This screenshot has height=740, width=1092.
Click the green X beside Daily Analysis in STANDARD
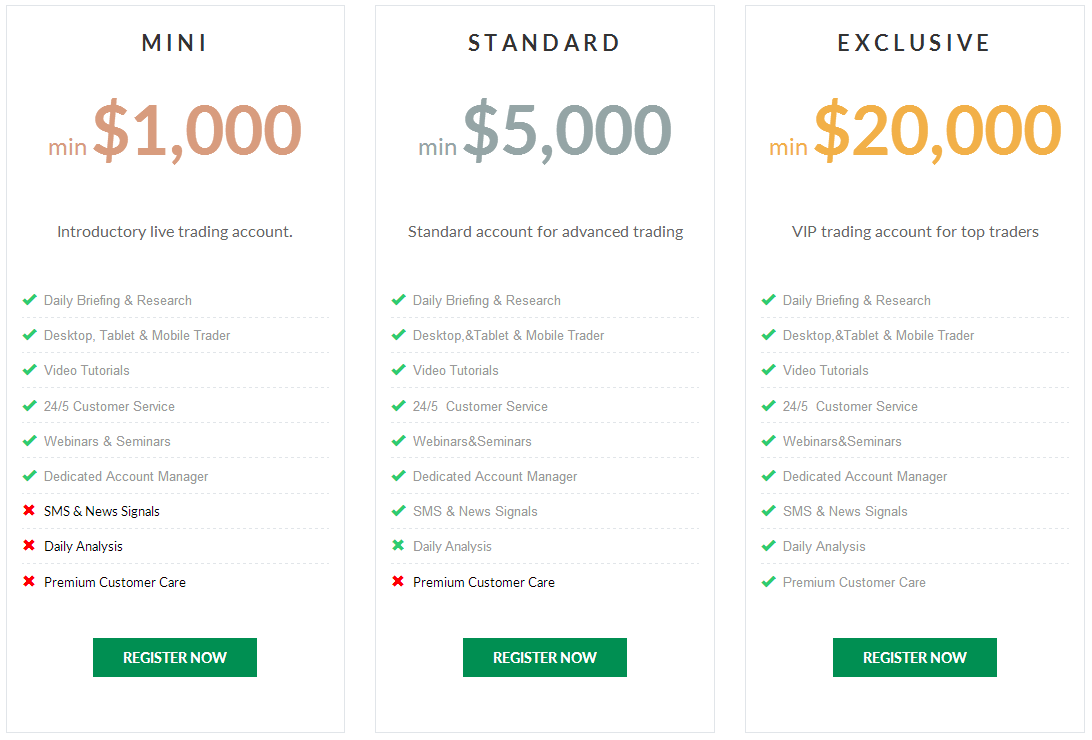point(399,546)
